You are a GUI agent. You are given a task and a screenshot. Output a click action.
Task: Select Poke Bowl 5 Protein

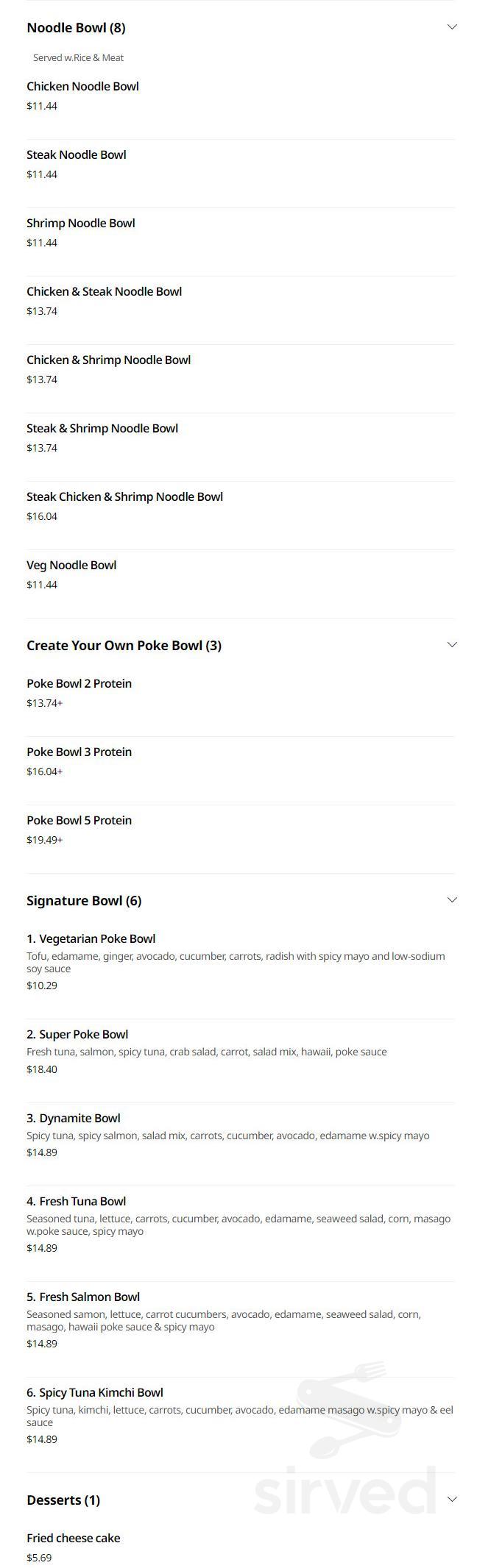pos(79,820)
